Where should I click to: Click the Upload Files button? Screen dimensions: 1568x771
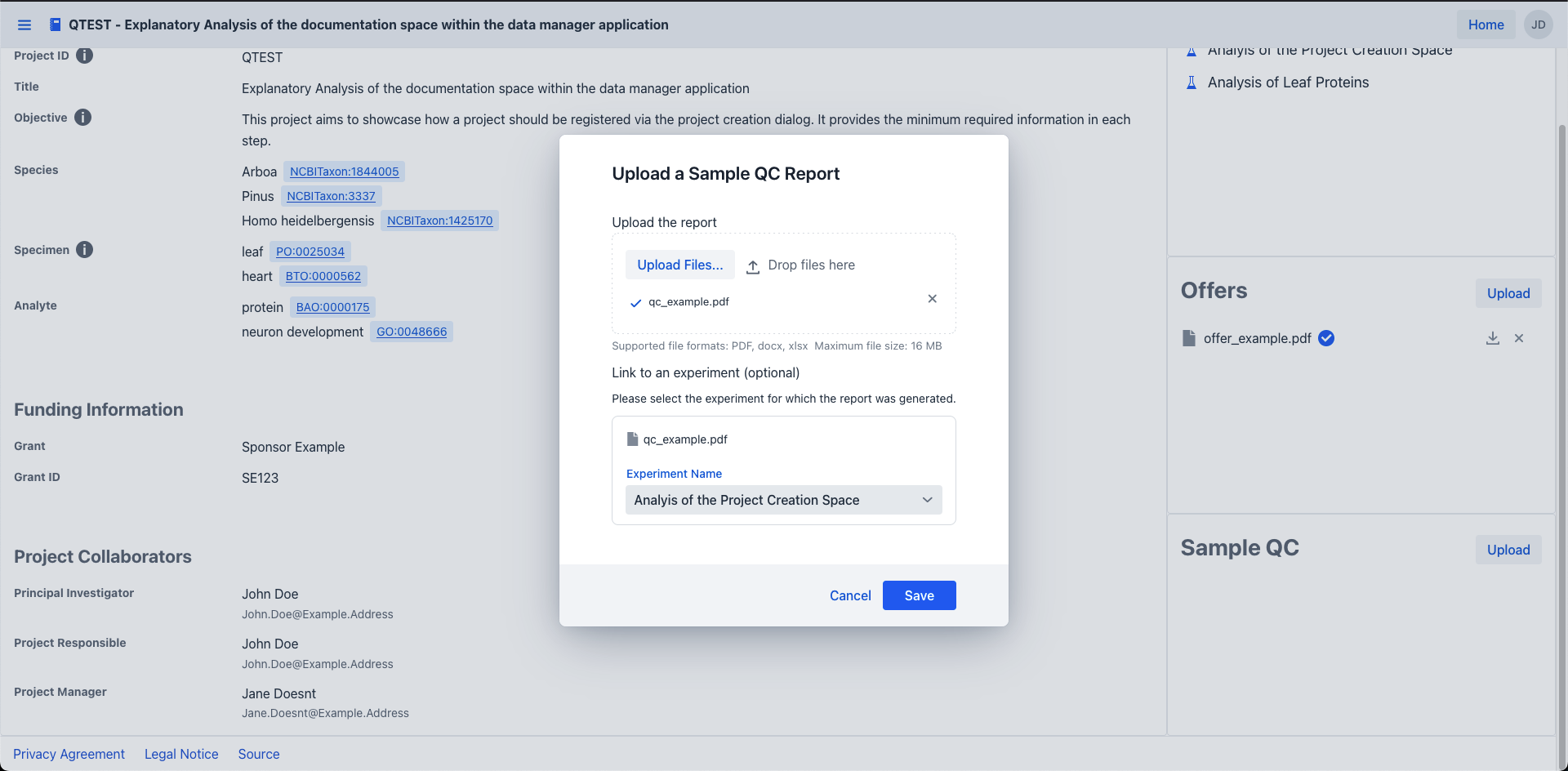pos(679,265)
